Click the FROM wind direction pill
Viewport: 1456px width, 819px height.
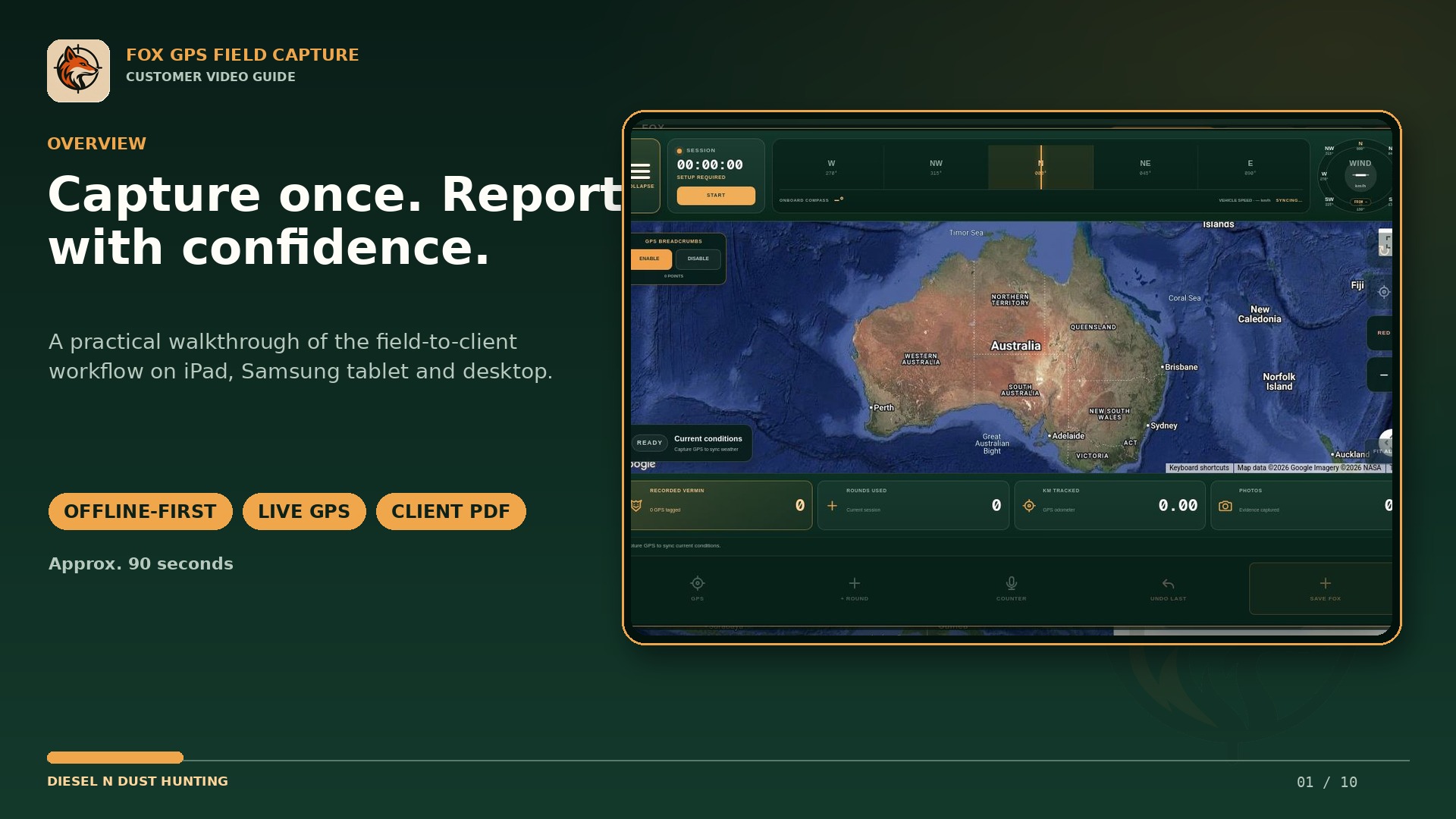point(1360,202)
